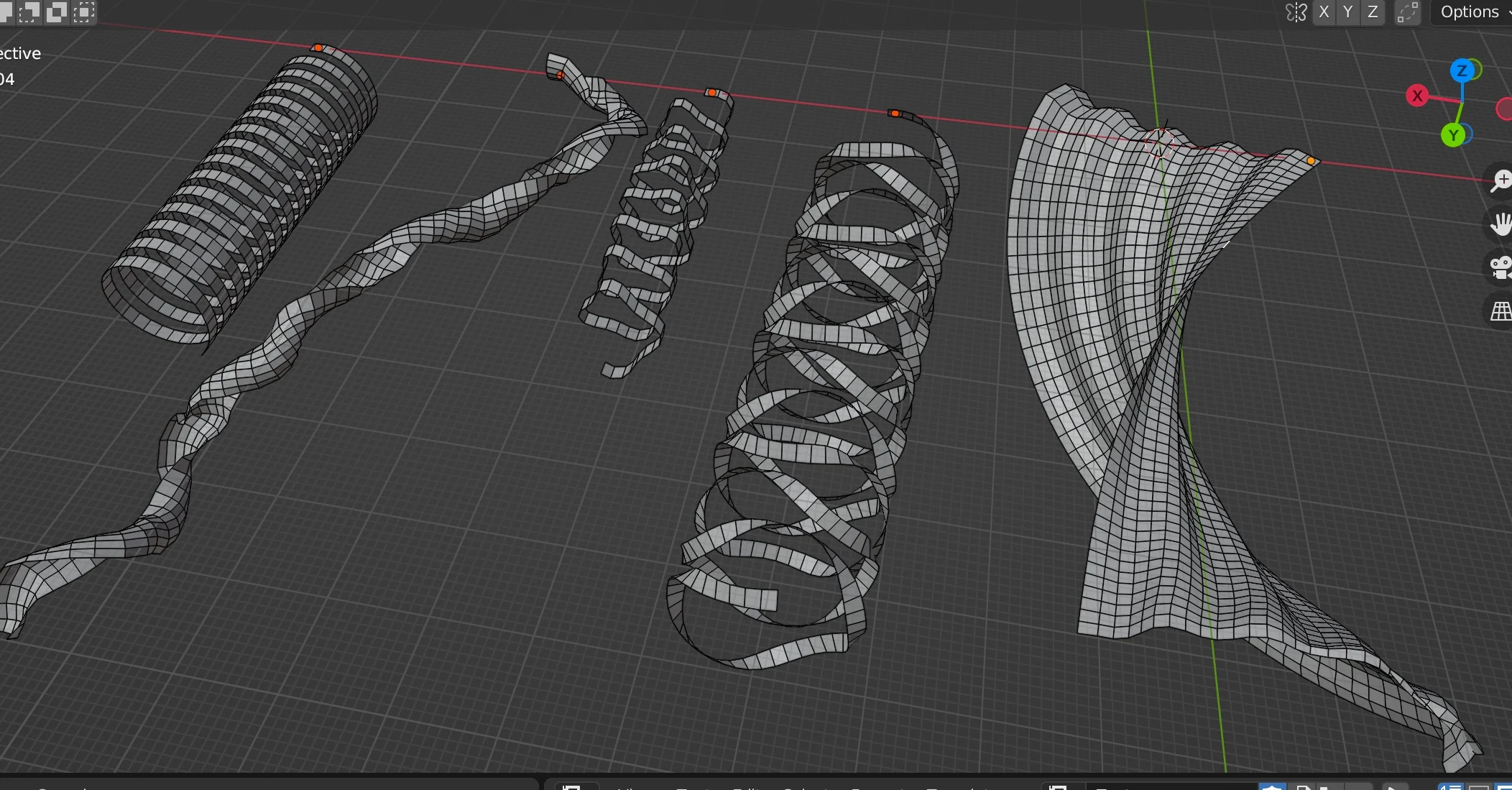Click the negative X red circle on gizmo
Image resolution: width=1512 pixels, height=790 pixels.
click(x=1505, y=109)
